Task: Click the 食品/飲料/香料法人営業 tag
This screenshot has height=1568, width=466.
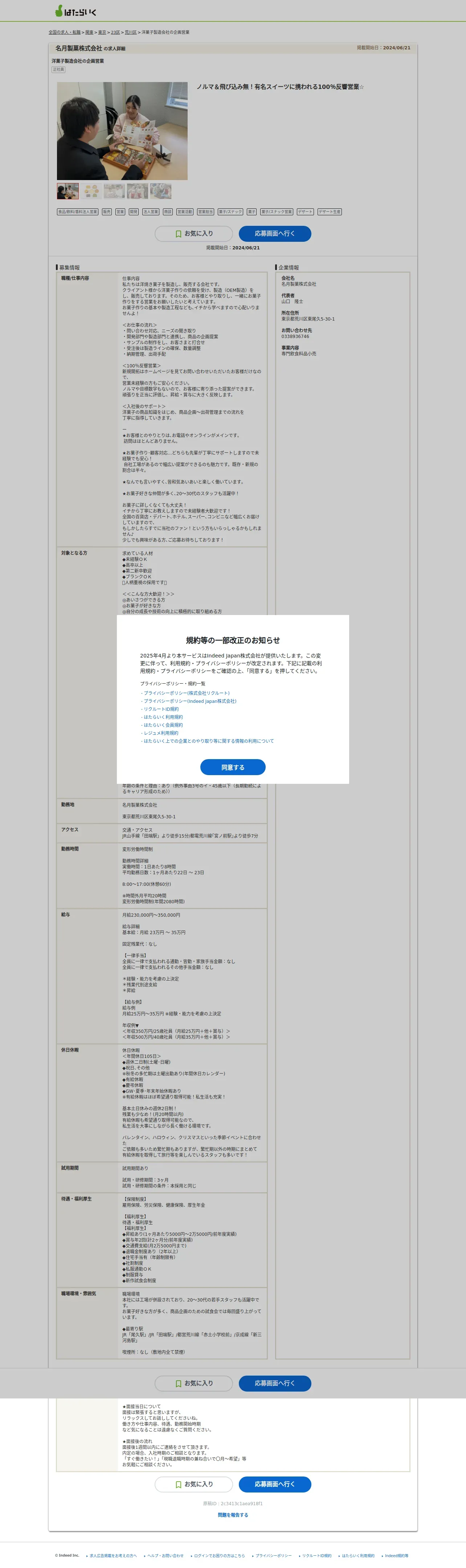Action: (x=78, y=212)
